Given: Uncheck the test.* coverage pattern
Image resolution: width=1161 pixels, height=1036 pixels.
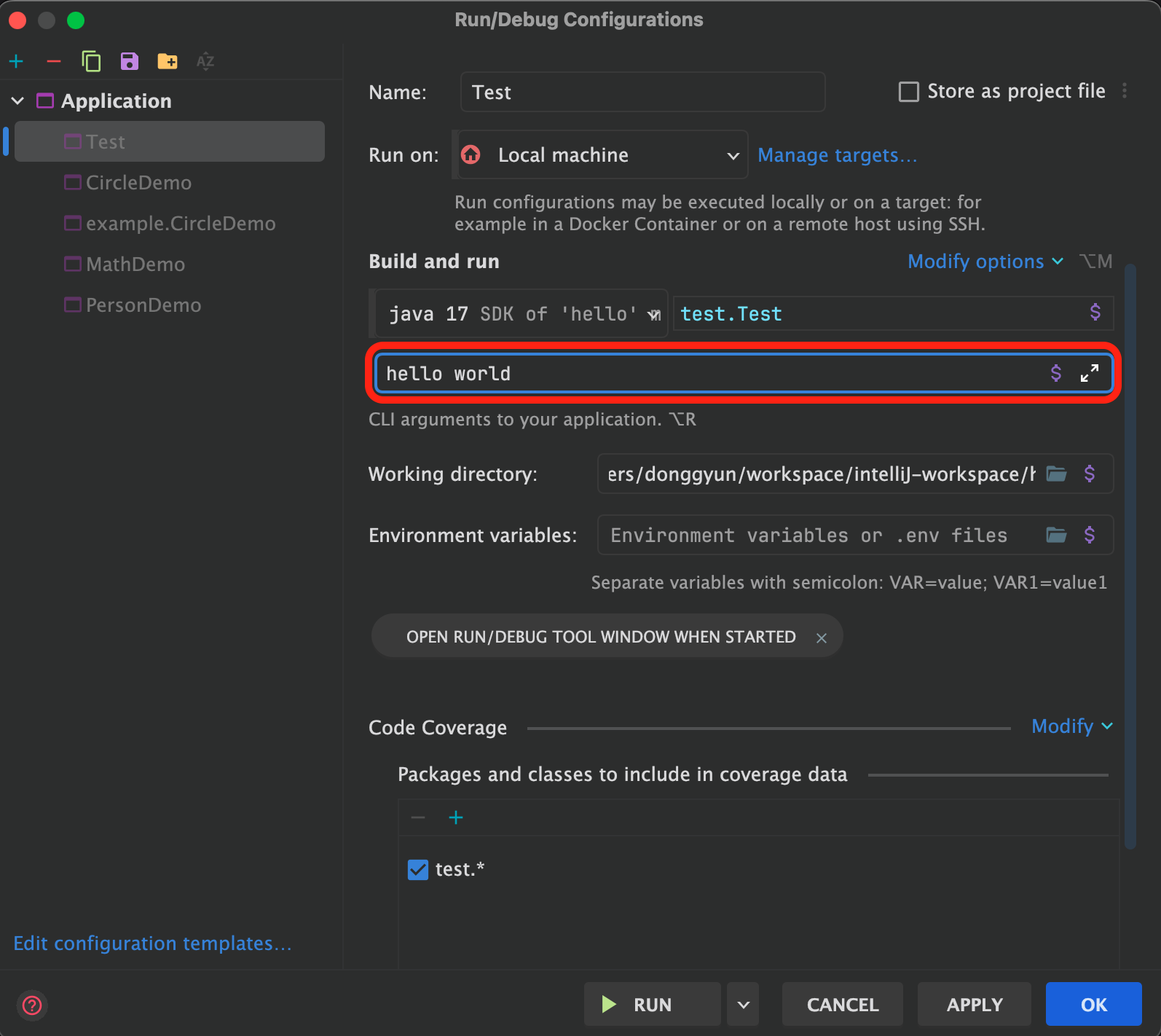Looking at the screenshot, I should [418, 869].
